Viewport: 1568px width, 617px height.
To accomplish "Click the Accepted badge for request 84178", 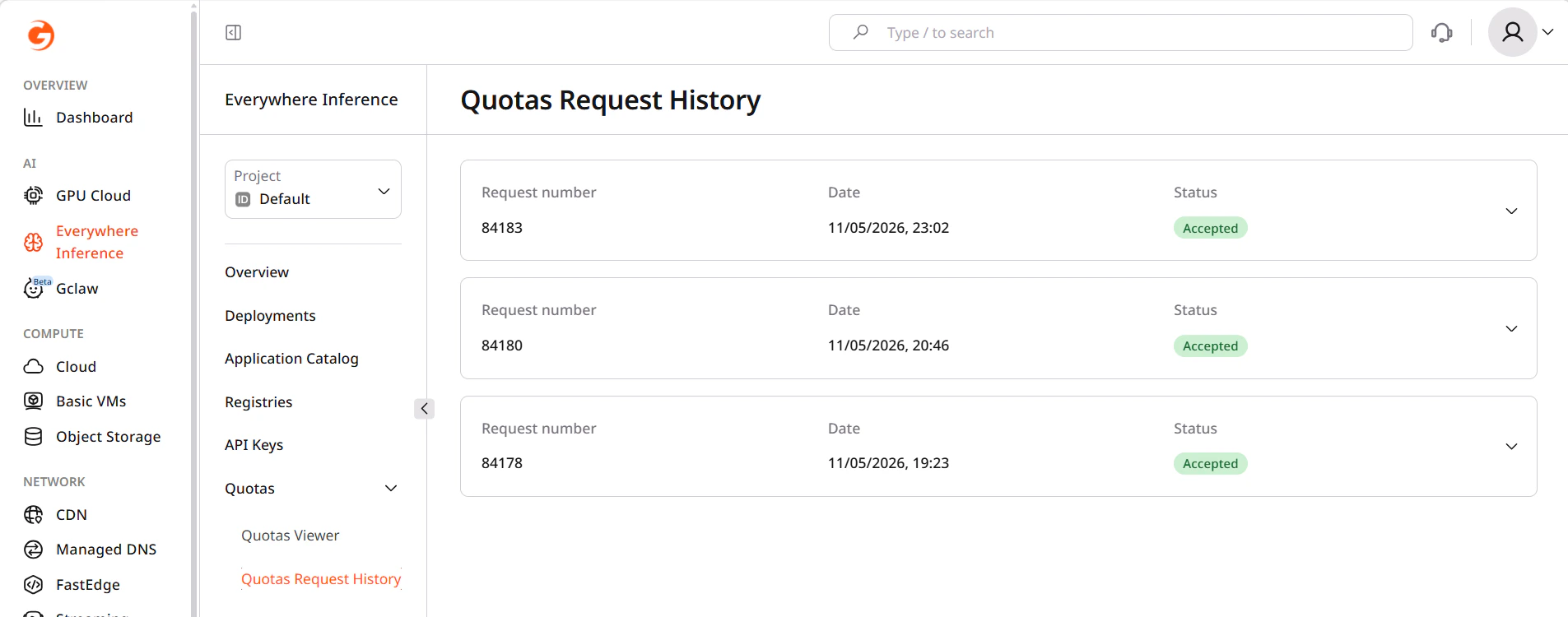I will (1210, 463).
